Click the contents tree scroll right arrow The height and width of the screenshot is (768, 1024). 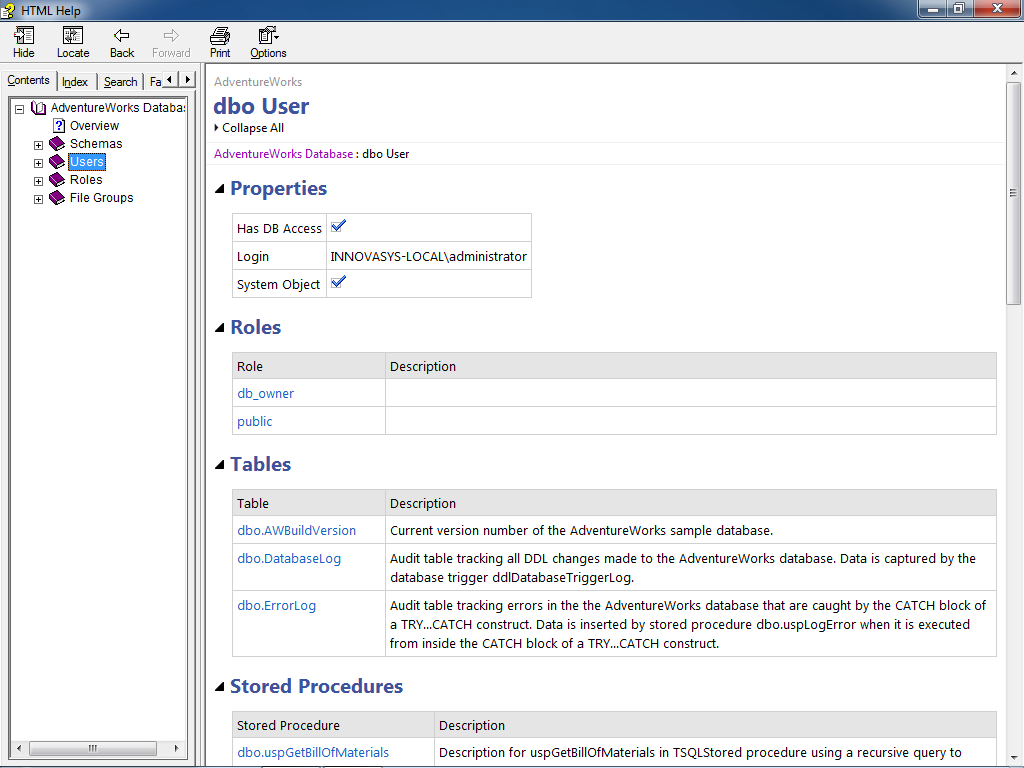(x=176, y=748)
